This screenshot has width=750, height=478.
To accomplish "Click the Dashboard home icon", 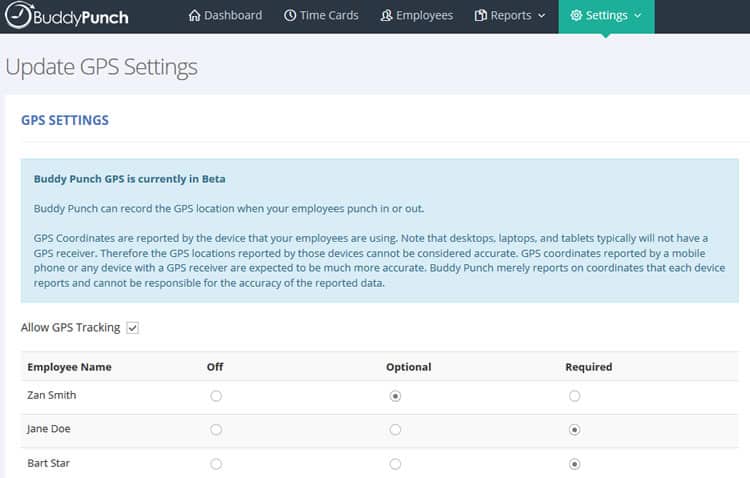I will (x=194, y=15).
